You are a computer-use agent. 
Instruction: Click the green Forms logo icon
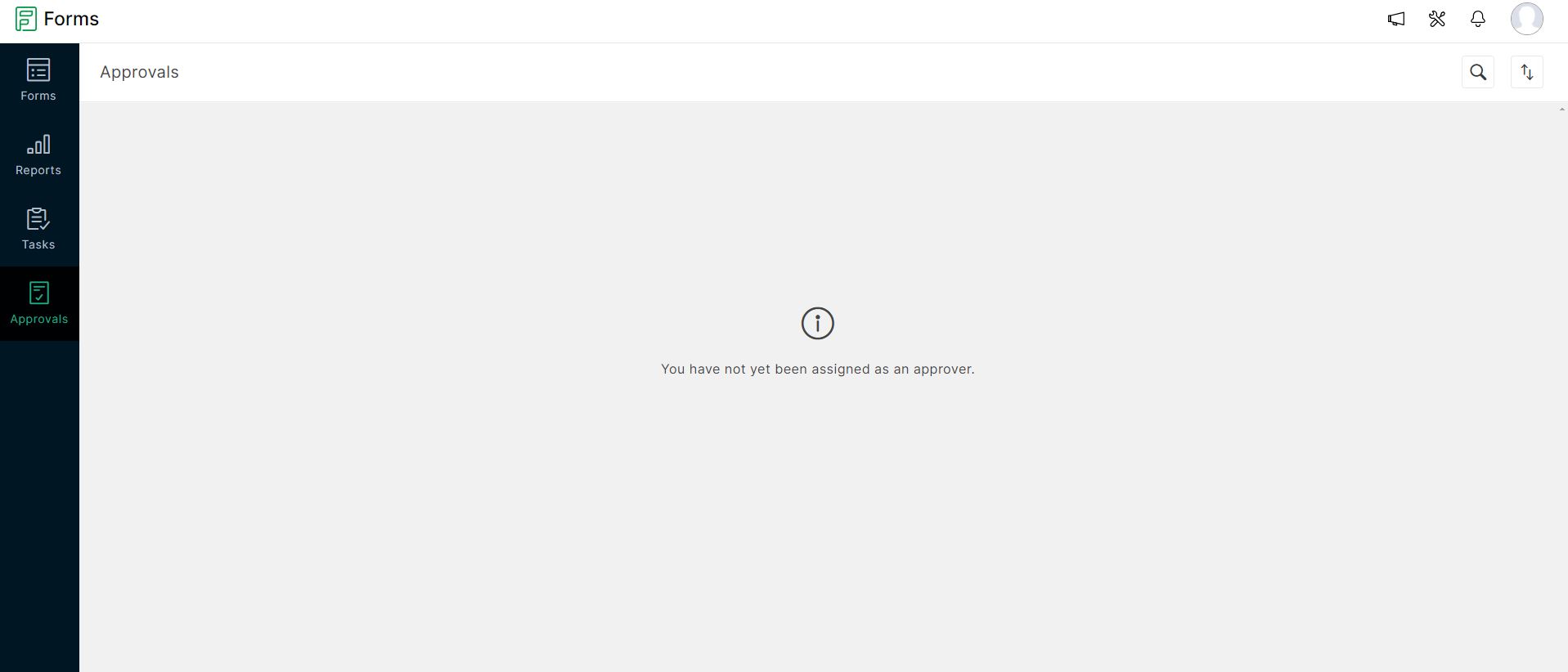[26, 19]
